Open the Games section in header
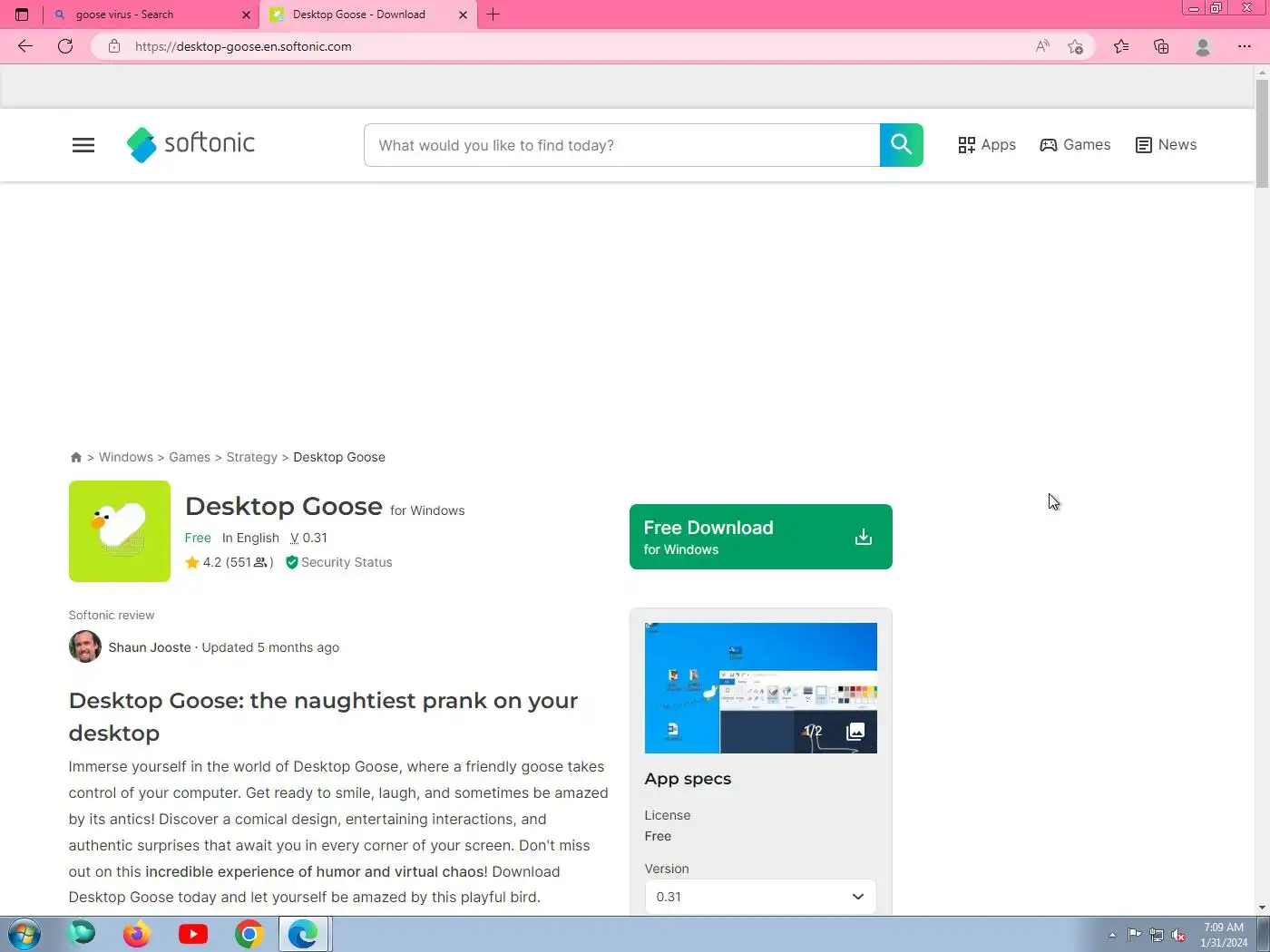 (1075, 145)
